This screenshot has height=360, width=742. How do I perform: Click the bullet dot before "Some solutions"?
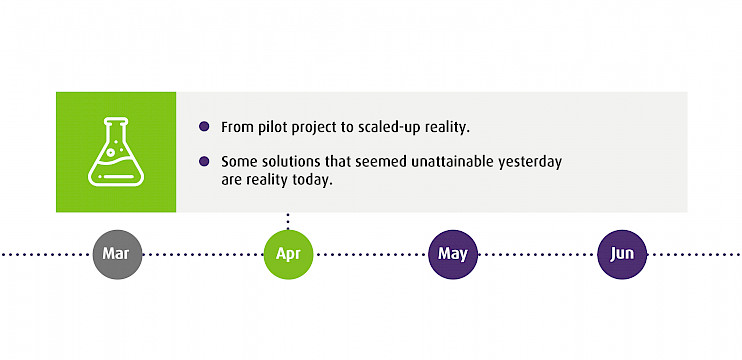(x=204, y=162)
